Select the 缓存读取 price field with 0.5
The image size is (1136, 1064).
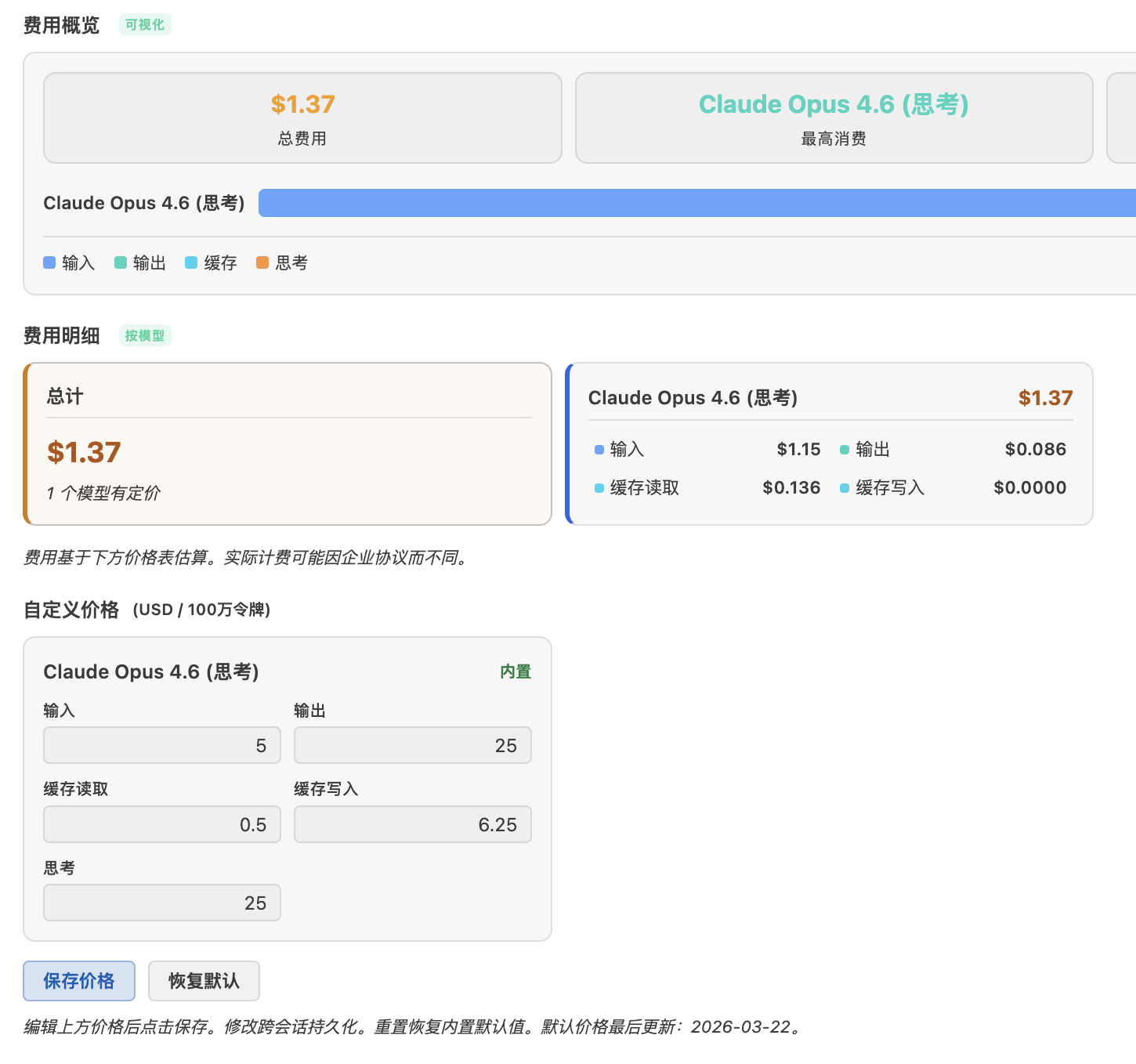pyautogui.click(x=162, y=824)
